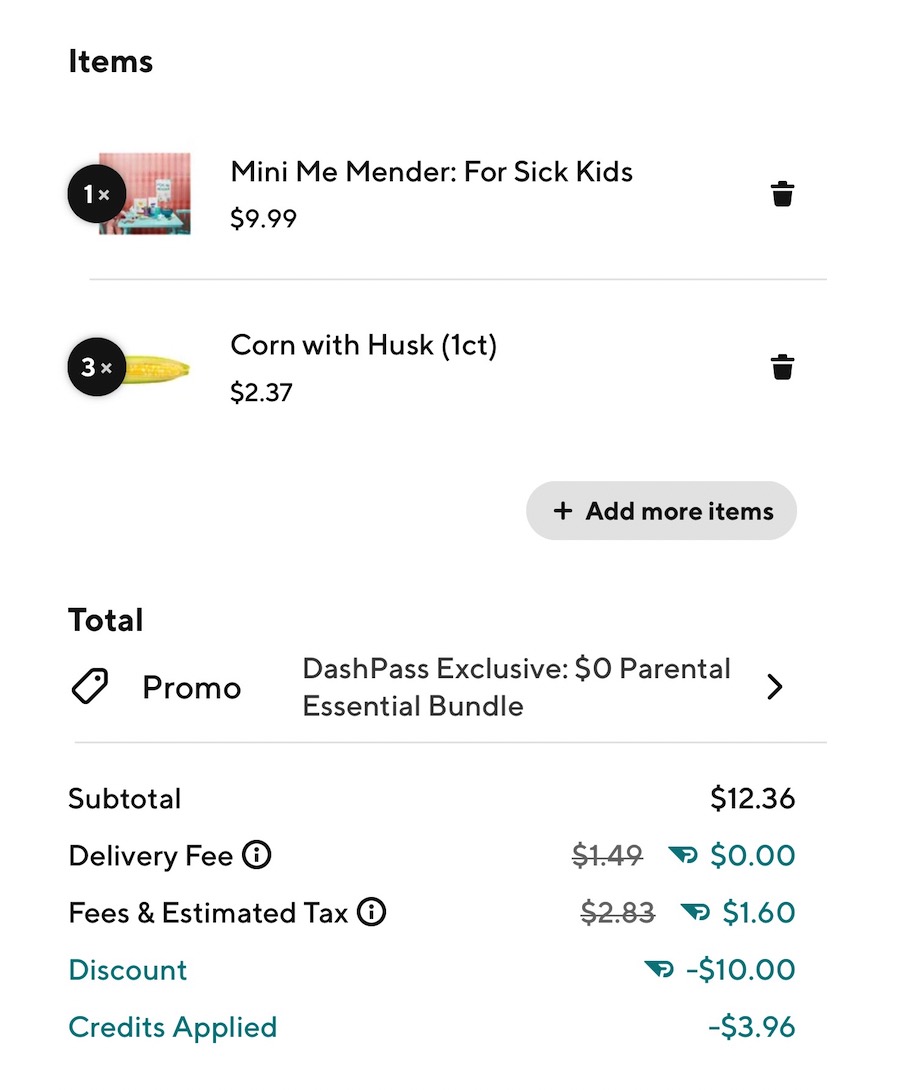
Task: Open the 3× quantity badge on Corn
Action: pos(96,366)
